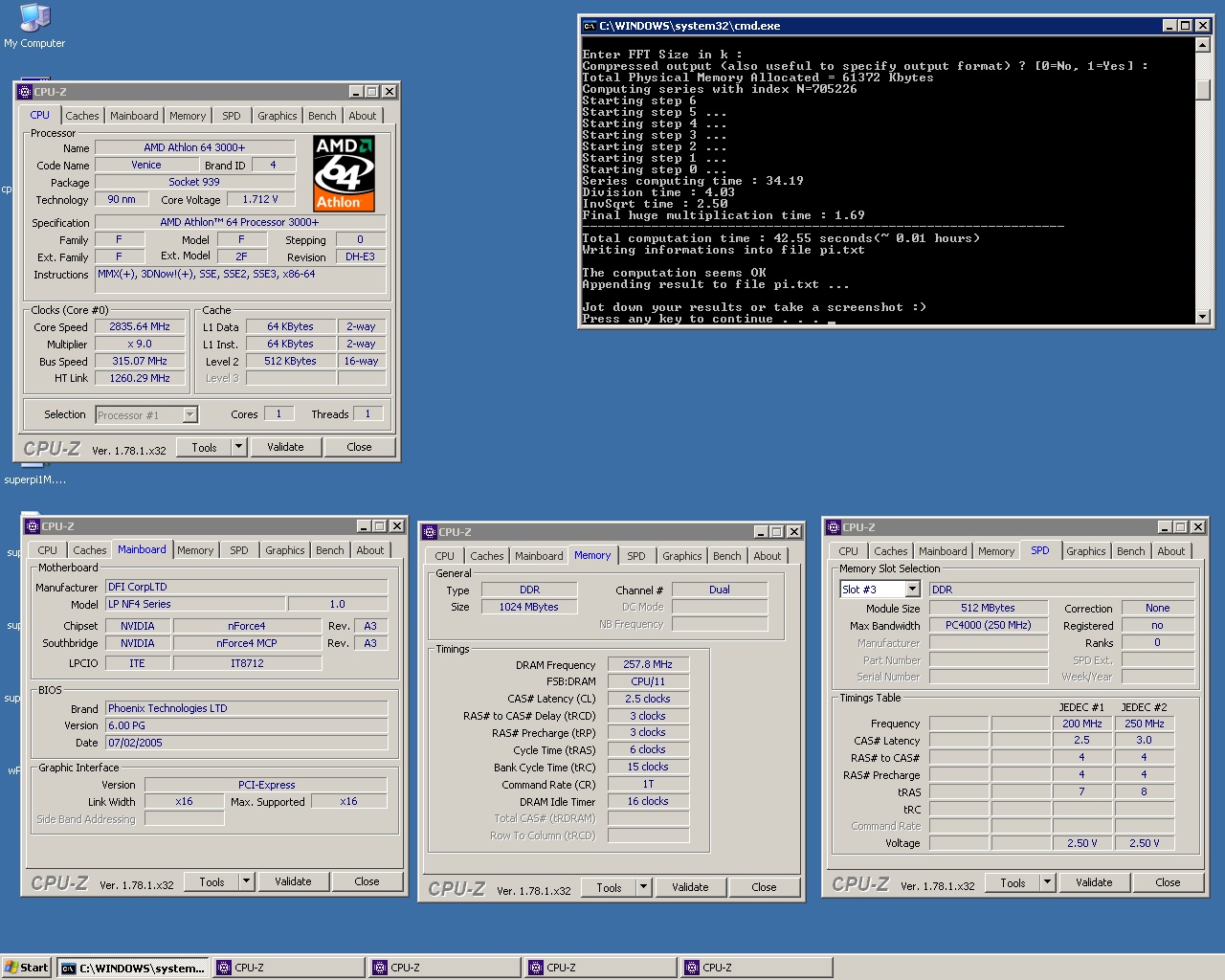Screen dimensions: 1225x980
Task: Close the CPU-Z SPD window with the X
Action: coord(1197,527)
